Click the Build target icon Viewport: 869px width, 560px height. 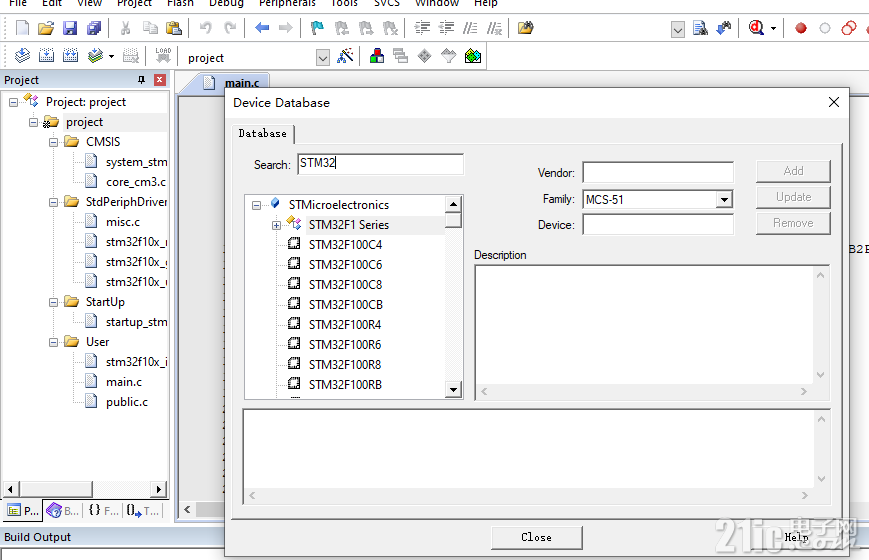click(47, 55)
